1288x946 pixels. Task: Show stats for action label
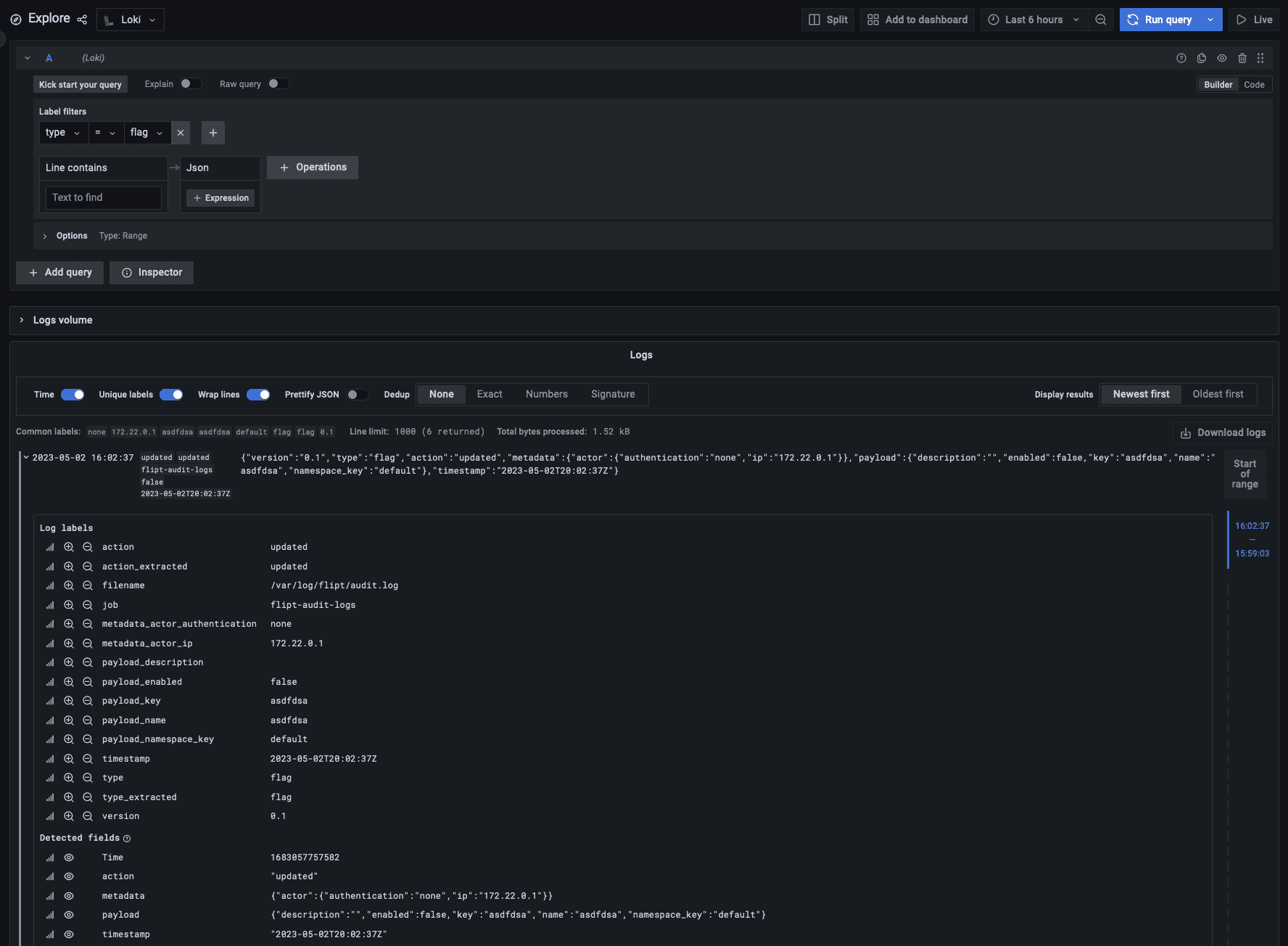(x=50, y=547)
